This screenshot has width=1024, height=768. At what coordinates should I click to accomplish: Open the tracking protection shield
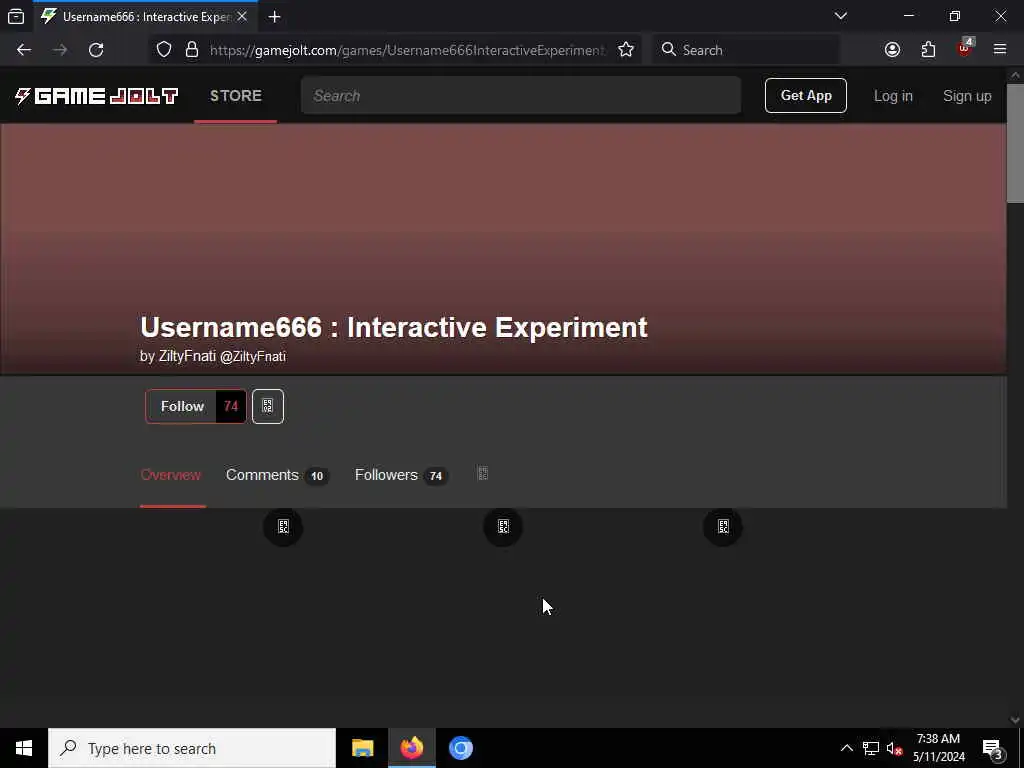click(164, 50)
